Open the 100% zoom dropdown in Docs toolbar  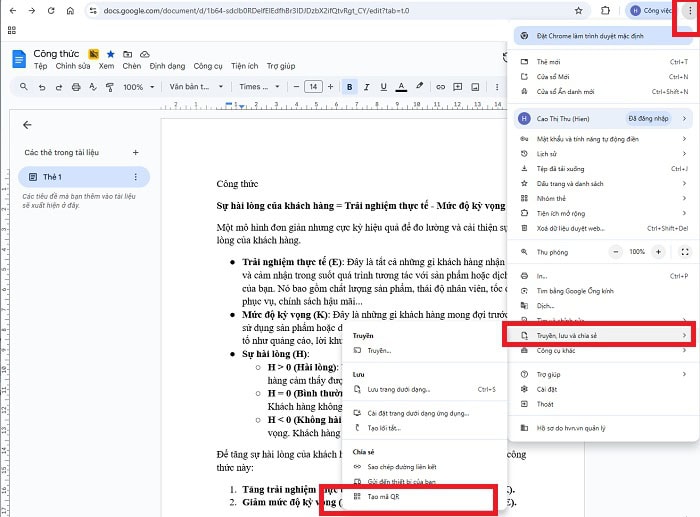point(139,87)
